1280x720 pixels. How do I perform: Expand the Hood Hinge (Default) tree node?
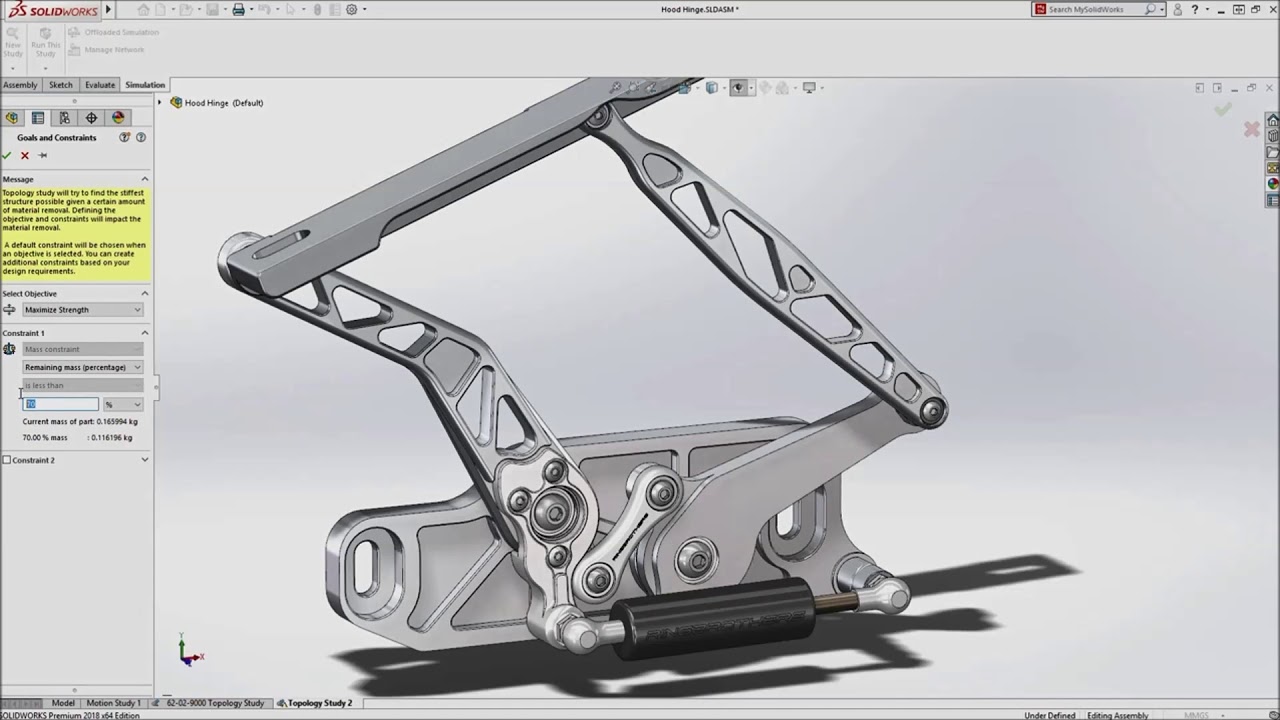[160, 102]
